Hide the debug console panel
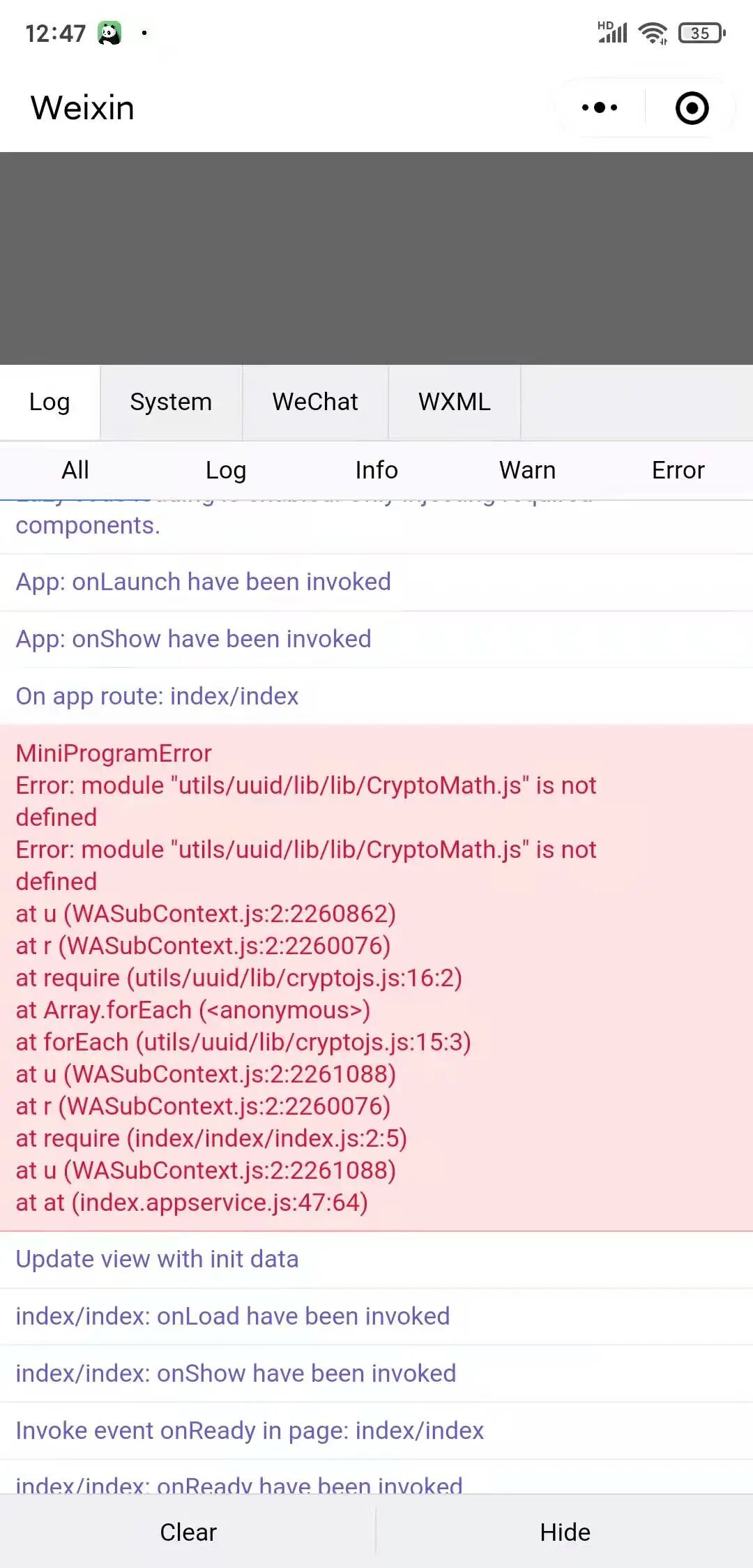This screenshot has height=1568, width=753. 565,1532
